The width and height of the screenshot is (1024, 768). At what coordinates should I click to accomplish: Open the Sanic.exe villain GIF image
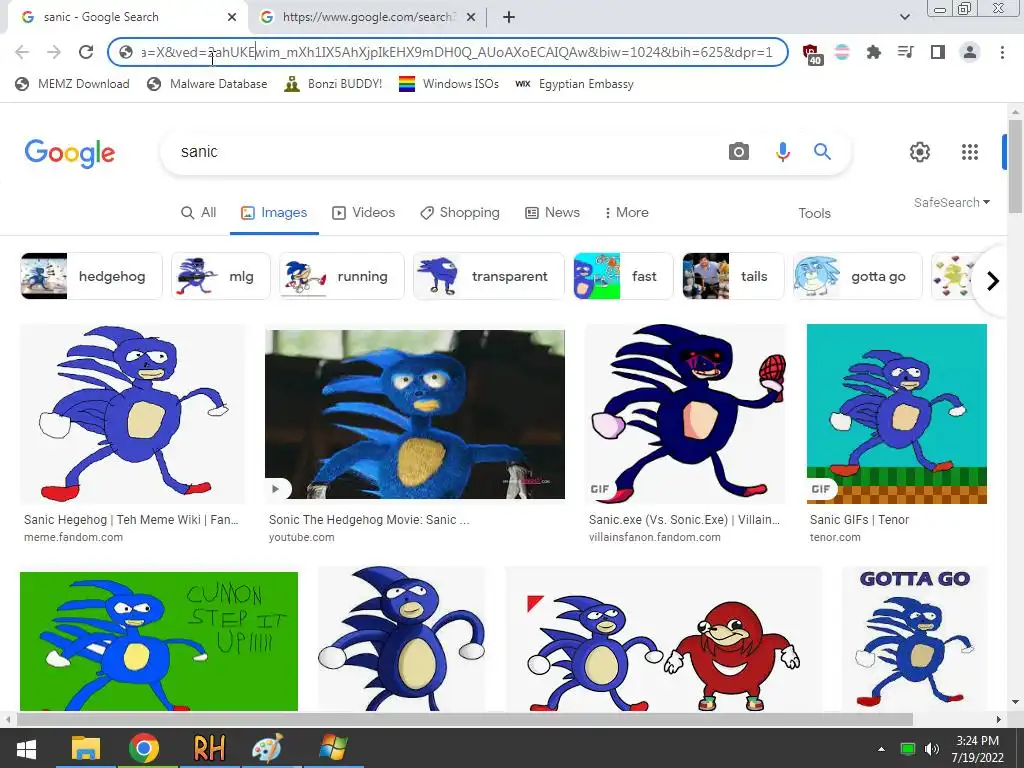click(685, 413)
